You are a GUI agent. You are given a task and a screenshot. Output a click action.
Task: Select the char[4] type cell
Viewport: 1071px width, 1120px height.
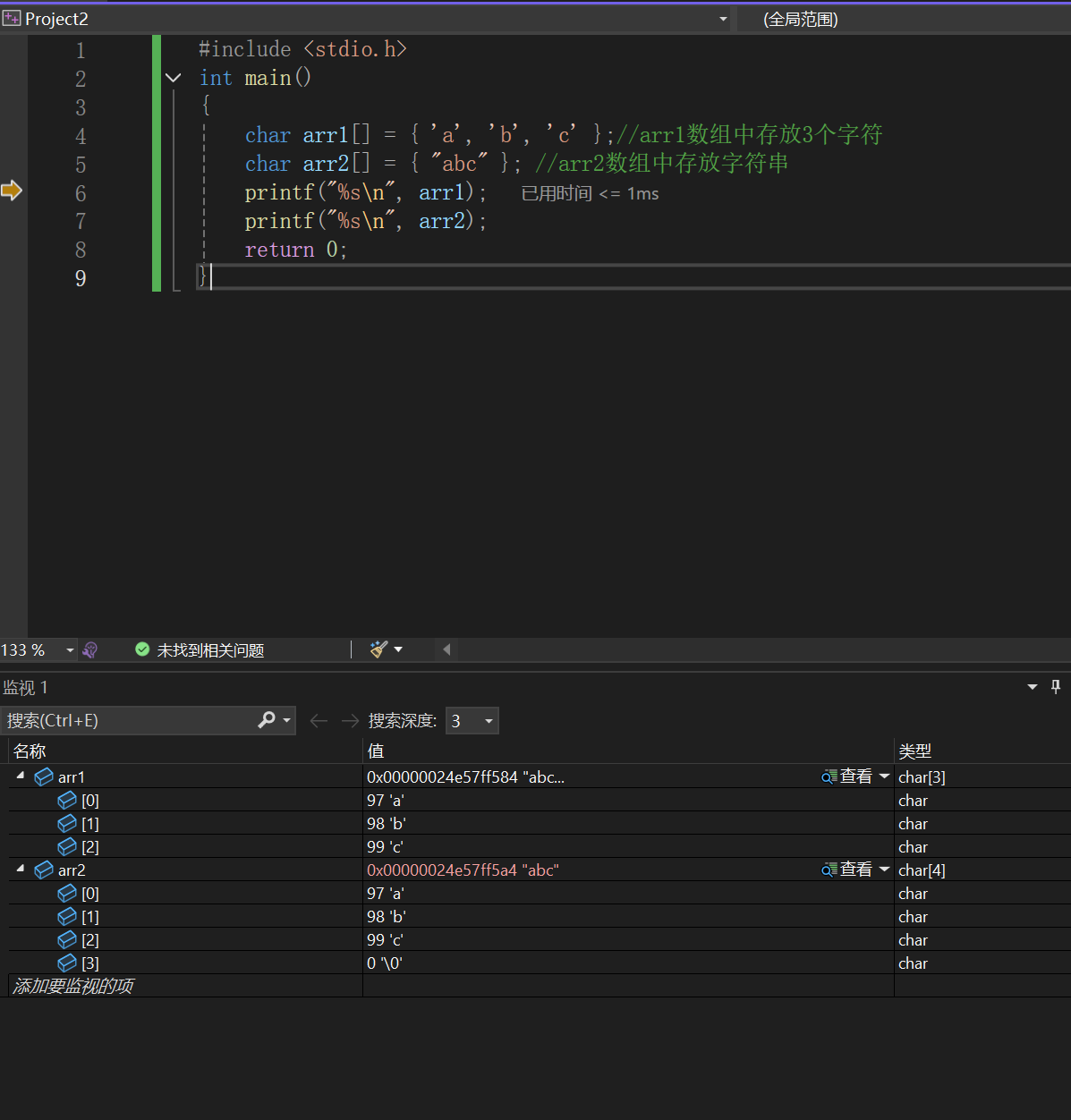pos(922,870)
